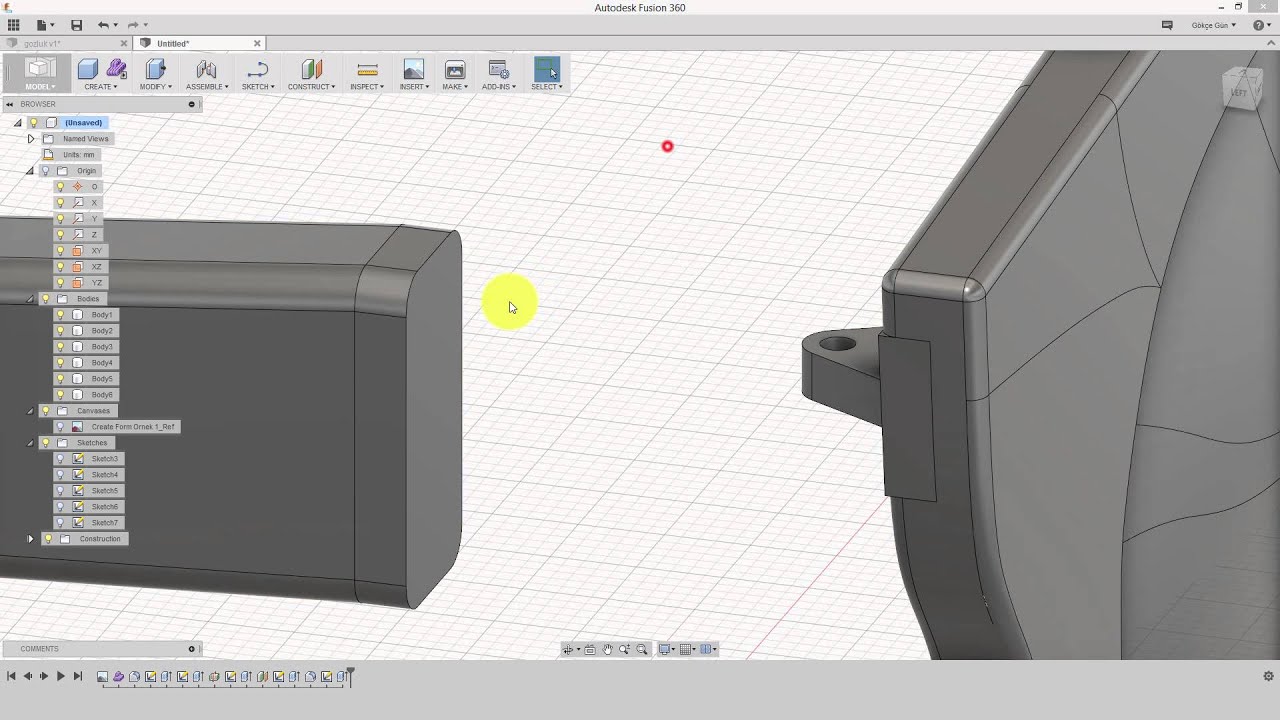The image size is (1280, 720).
Task: Toggle visibility of the XY plane
Action: (60, 251)
